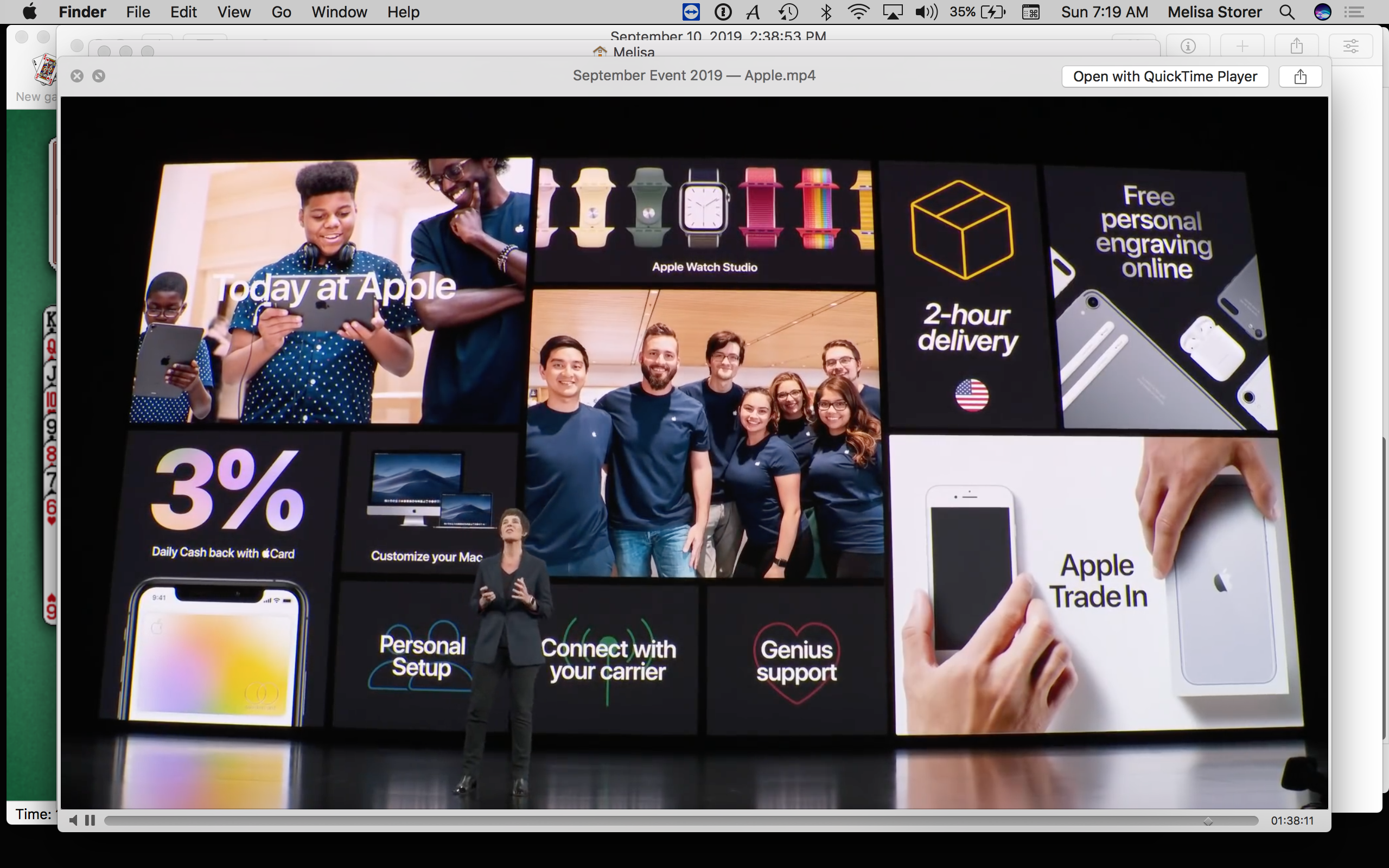This screenshot has width=1389, height=868.
Task: Pause the video playback
Action: tap(90, 820)
